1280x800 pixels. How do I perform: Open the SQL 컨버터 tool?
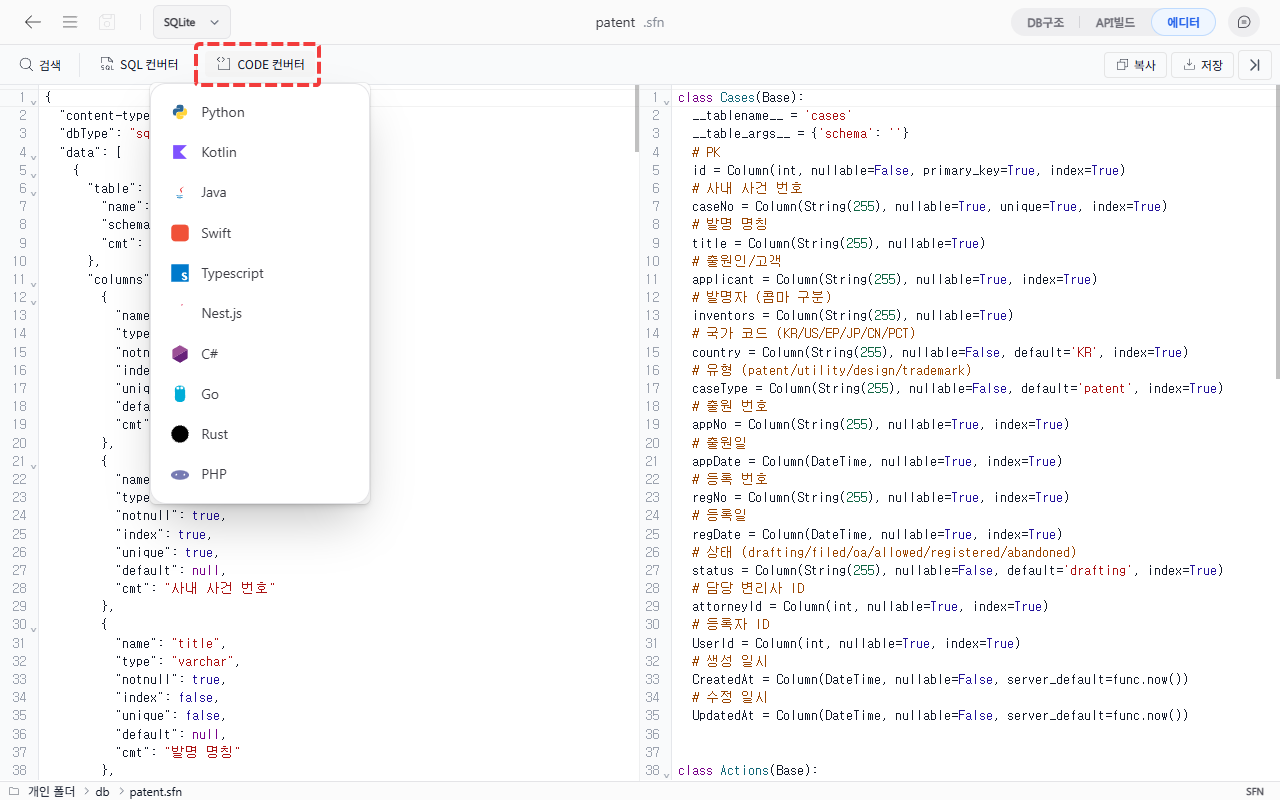pos(139,65)
